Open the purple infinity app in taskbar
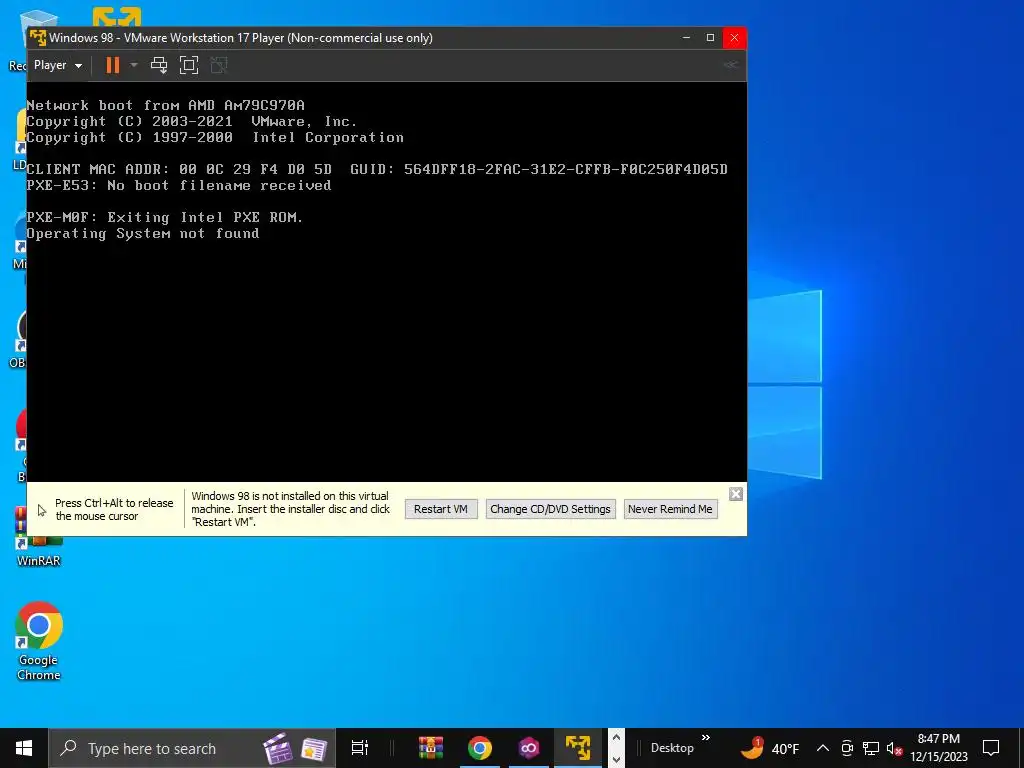The image size is (1024, 768). [529, 748]
